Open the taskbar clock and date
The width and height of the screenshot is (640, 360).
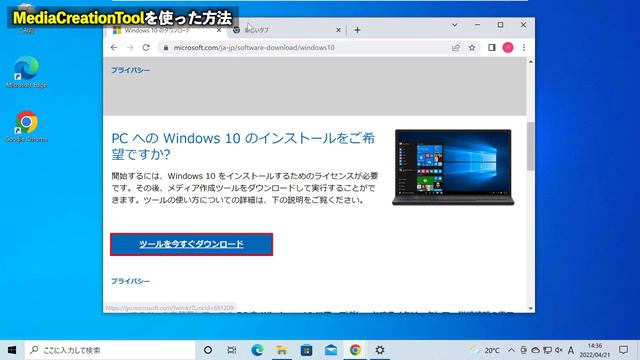pyautogui.click(x=595, y=350)
